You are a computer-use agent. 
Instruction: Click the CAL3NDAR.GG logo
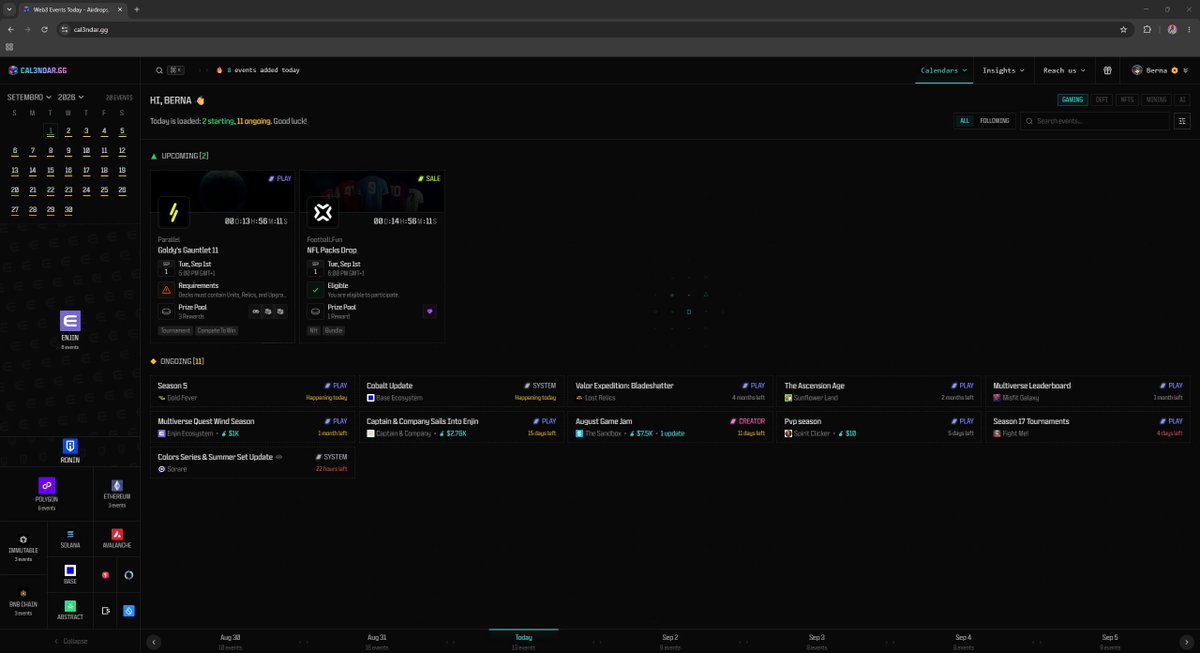coord(37,70)
